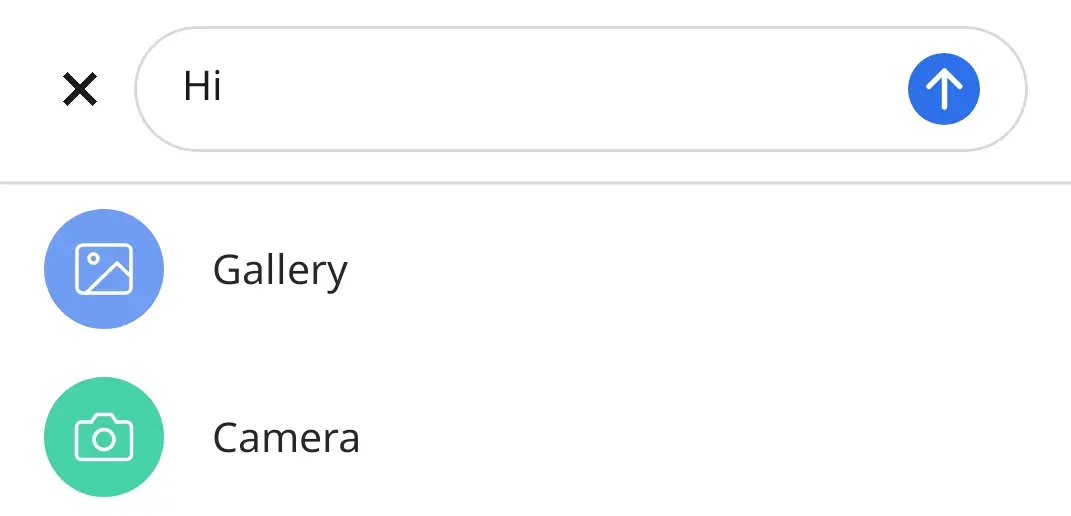This screenshot has width=1071, height=516.
Task: Click the typed word "Hi"
Action: 202,88
